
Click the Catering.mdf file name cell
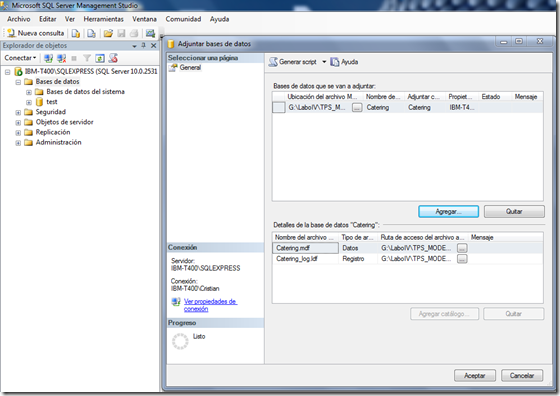pyautogui.click(x=305, y=248)
